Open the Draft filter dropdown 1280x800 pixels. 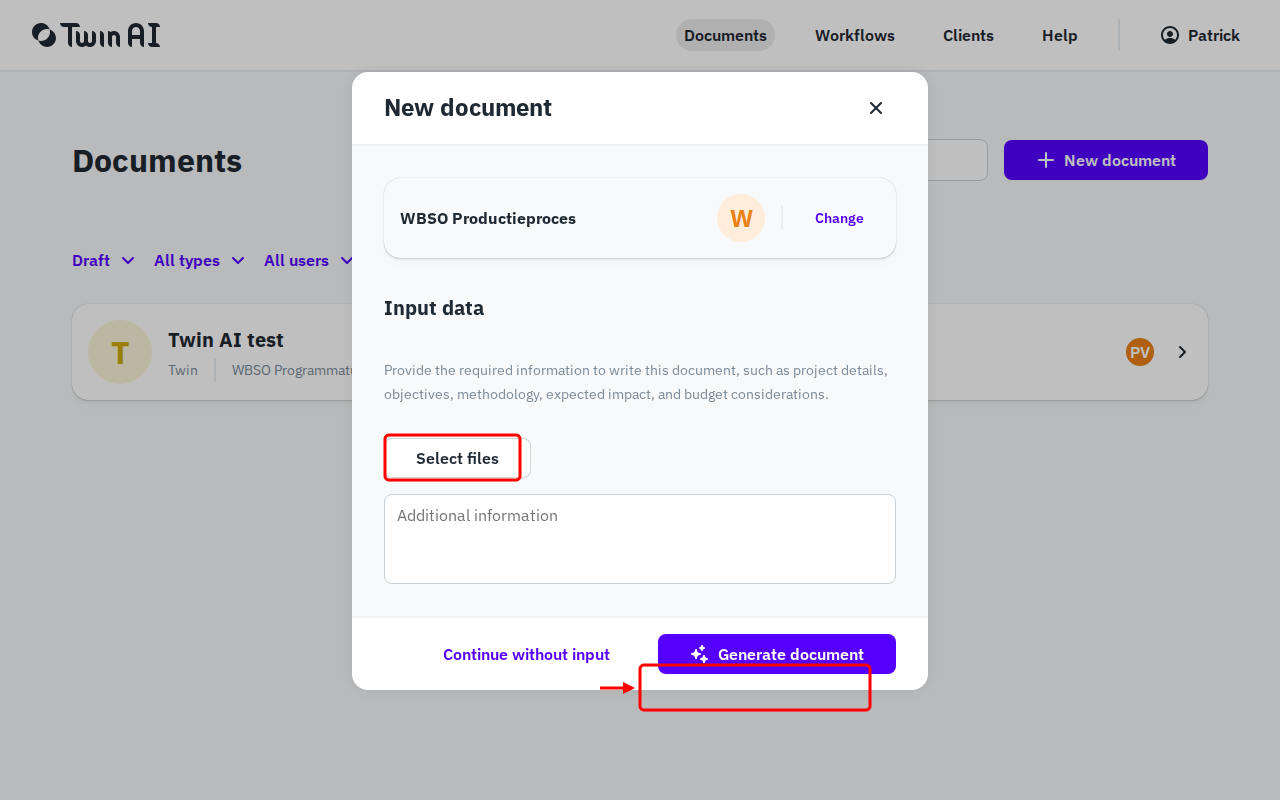coord(103,260)
